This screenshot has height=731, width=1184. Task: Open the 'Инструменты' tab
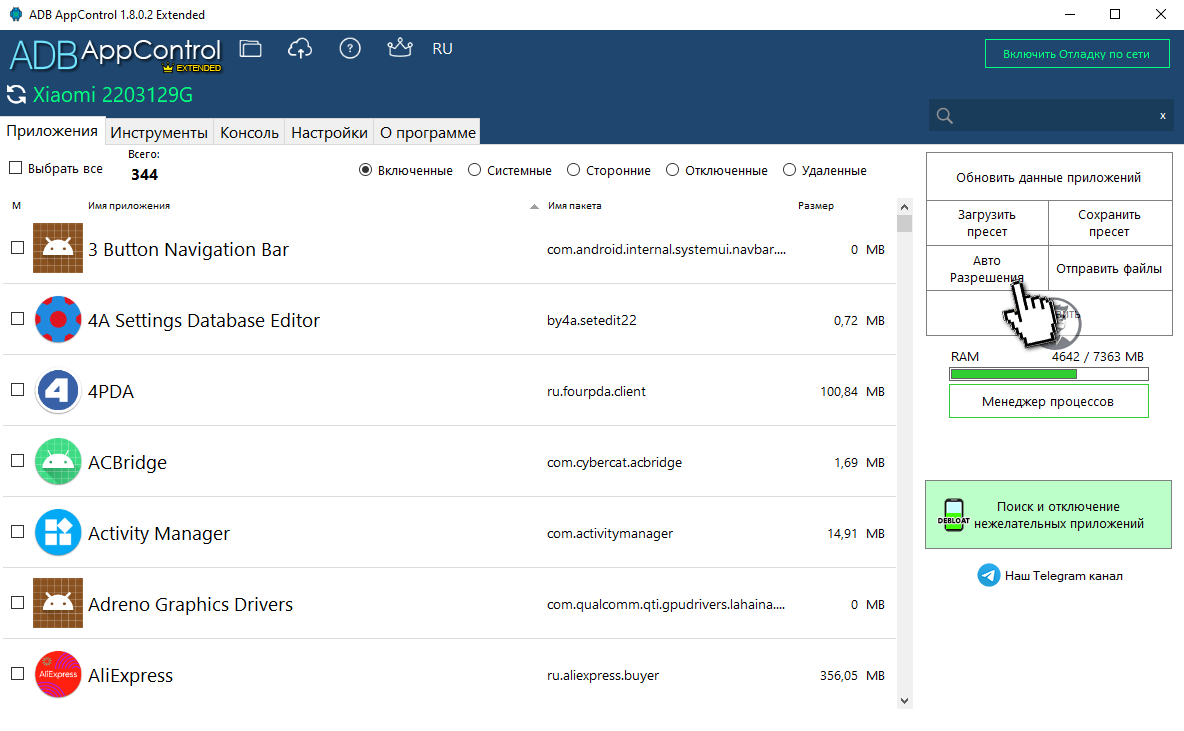pos(159,132)
